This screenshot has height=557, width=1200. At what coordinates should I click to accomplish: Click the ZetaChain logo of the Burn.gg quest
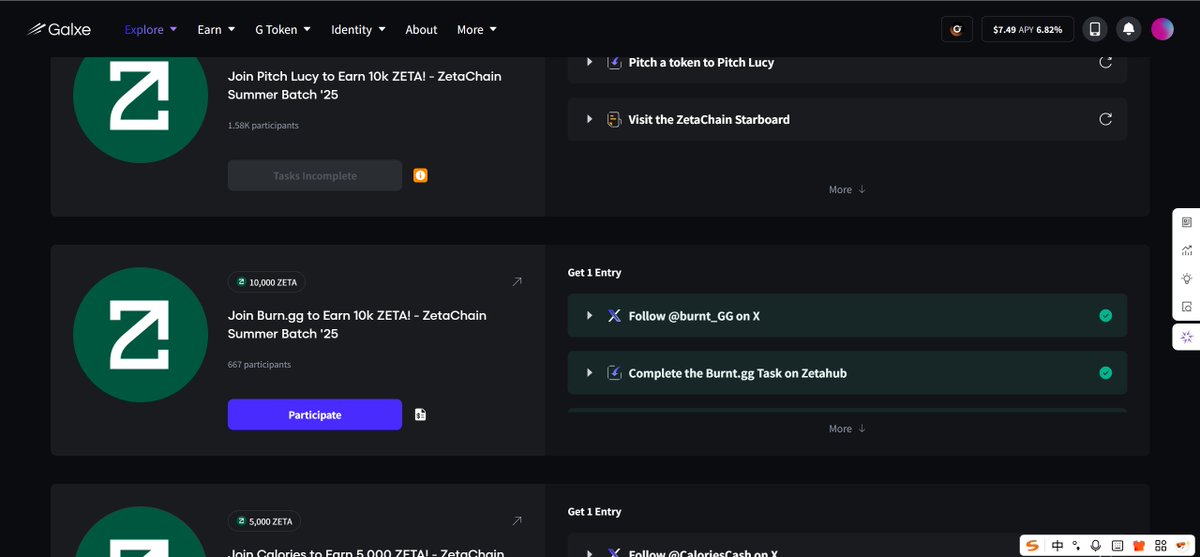point(141,335)
